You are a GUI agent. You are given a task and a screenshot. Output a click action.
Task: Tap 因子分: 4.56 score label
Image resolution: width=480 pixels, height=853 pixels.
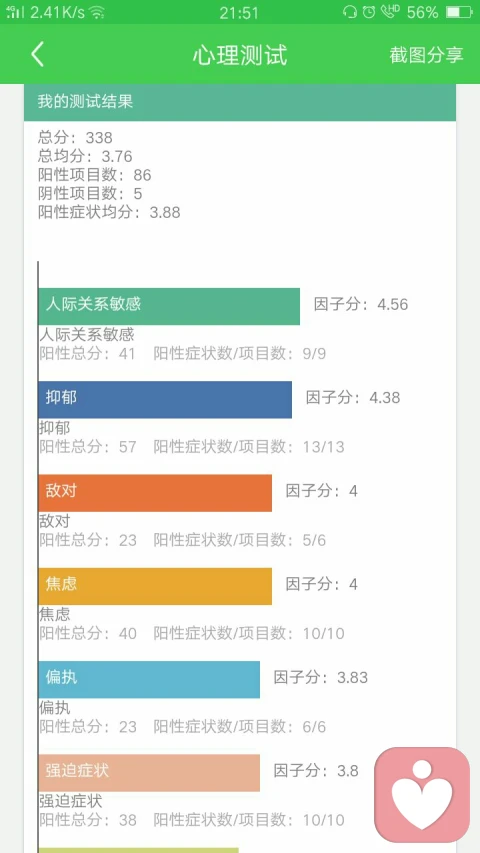click(x=361, y=304)
